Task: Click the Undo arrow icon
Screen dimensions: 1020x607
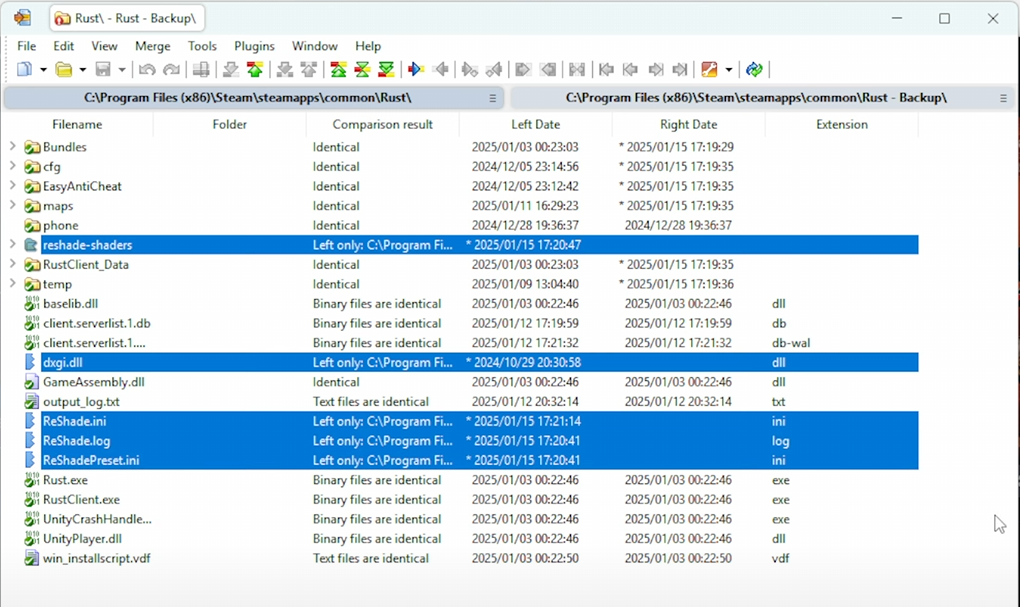Action: tap(147, 69)
